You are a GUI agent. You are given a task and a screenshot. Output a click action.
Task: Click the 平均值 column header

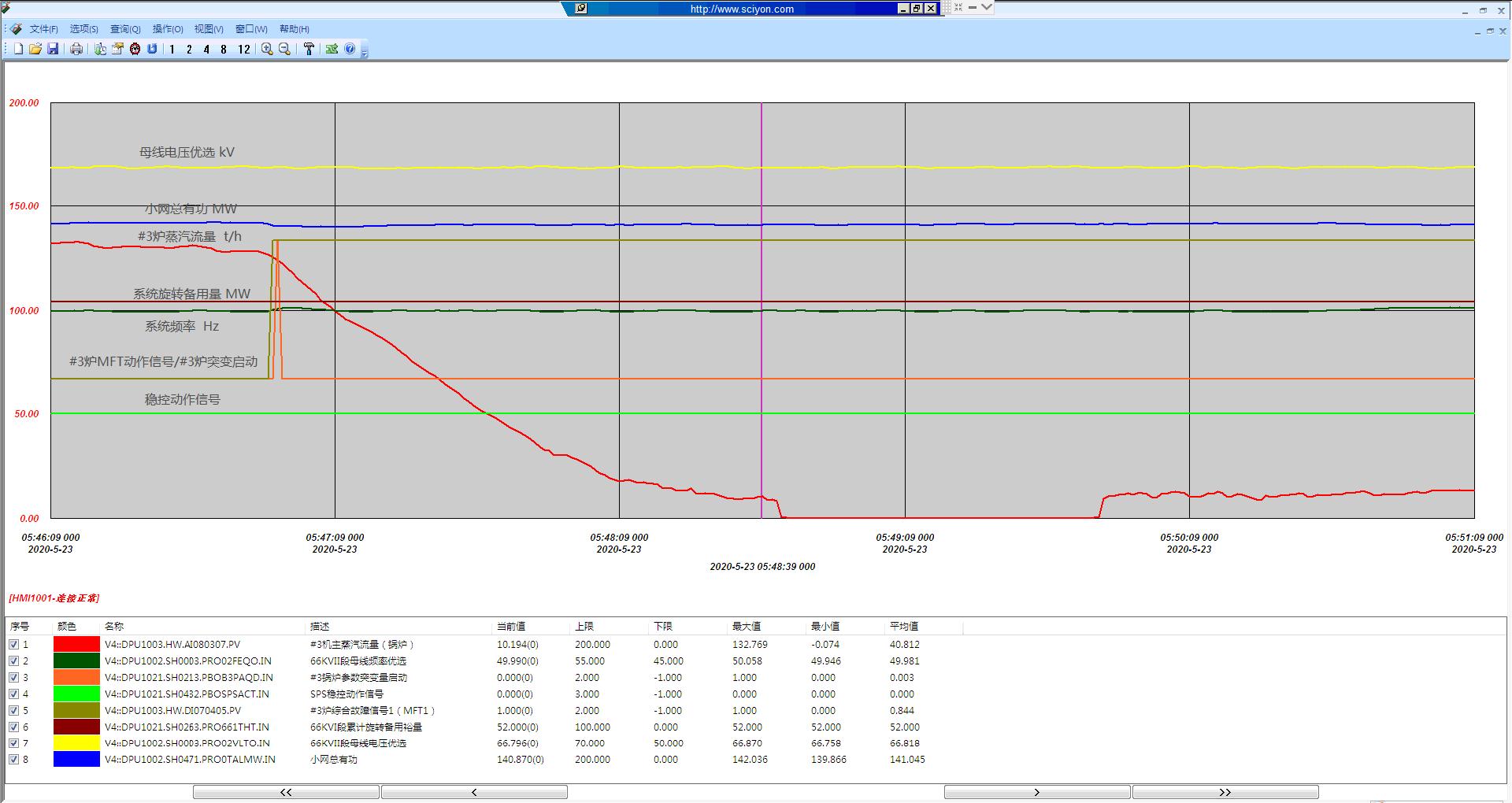click(924, 626)
